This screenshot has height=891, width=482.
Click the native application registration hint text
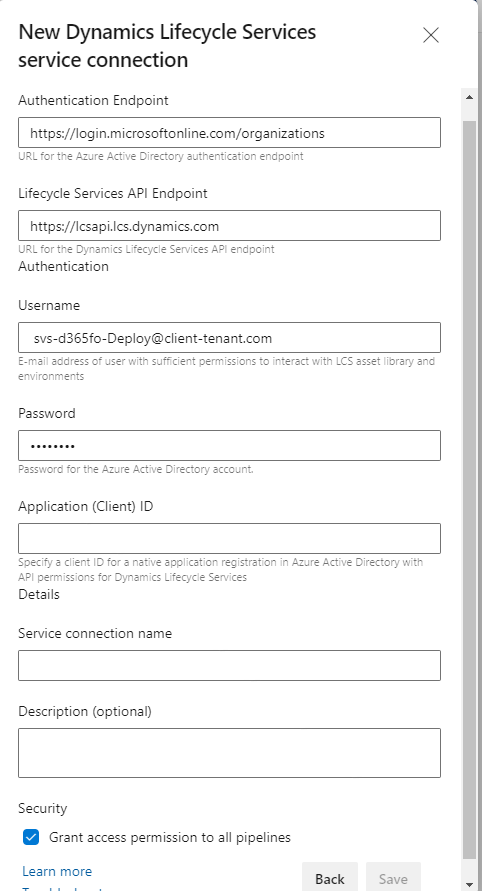click(221, 569)
